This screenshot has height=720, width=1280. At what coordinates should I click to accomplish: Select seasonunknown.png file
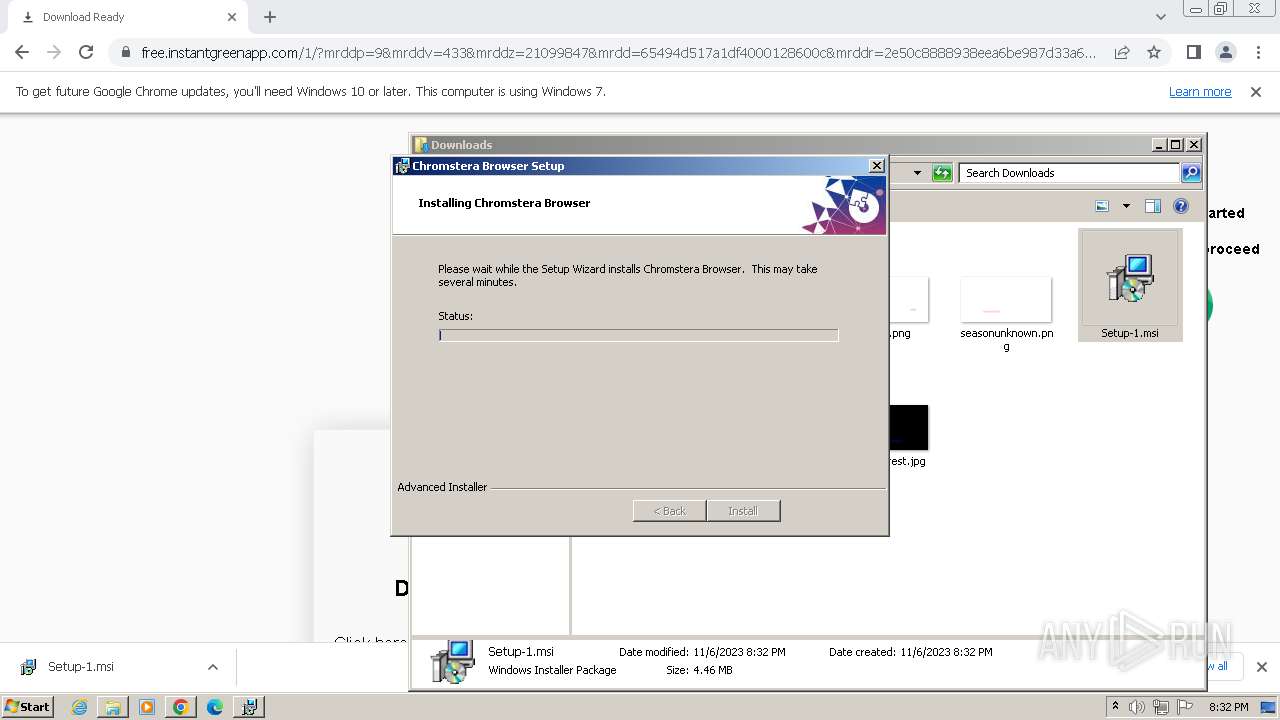1006,314
